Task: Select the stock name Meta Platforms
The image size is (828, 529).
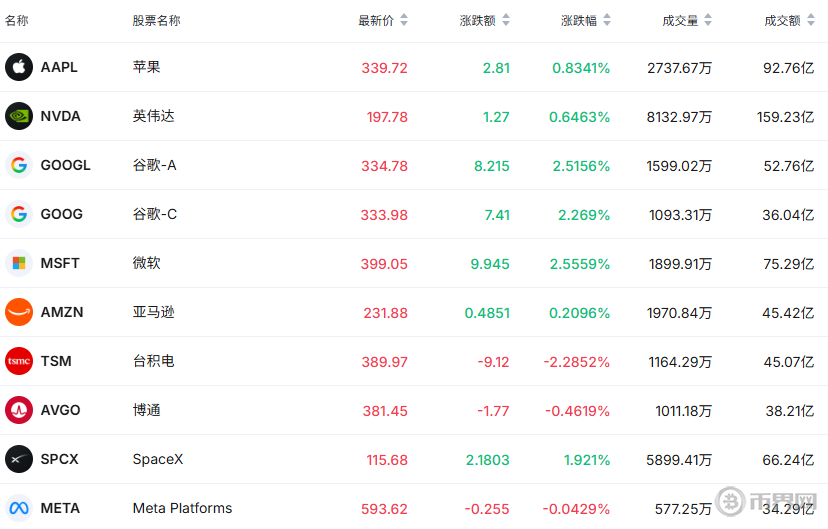Action: 182,508
